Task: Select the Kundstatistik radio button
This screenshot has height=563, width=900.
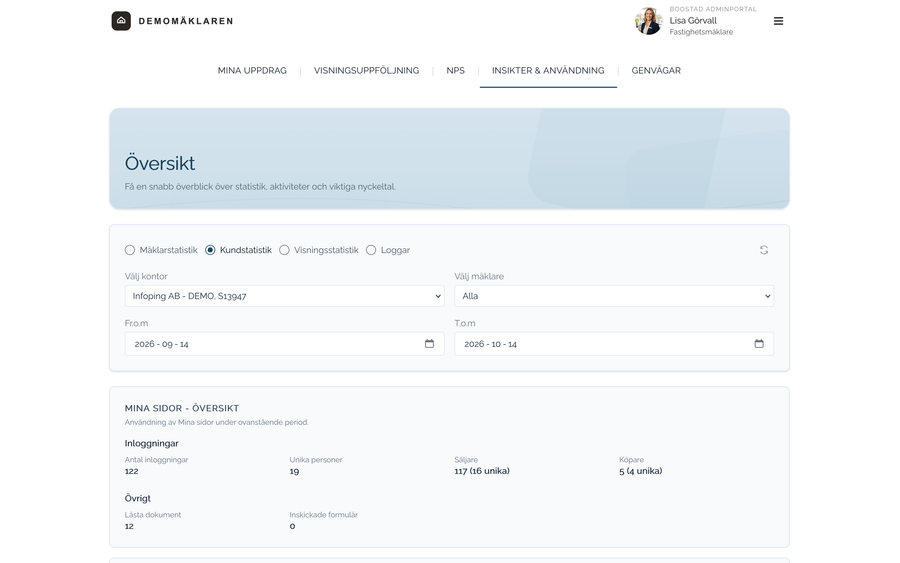Action: click(210, 250)
